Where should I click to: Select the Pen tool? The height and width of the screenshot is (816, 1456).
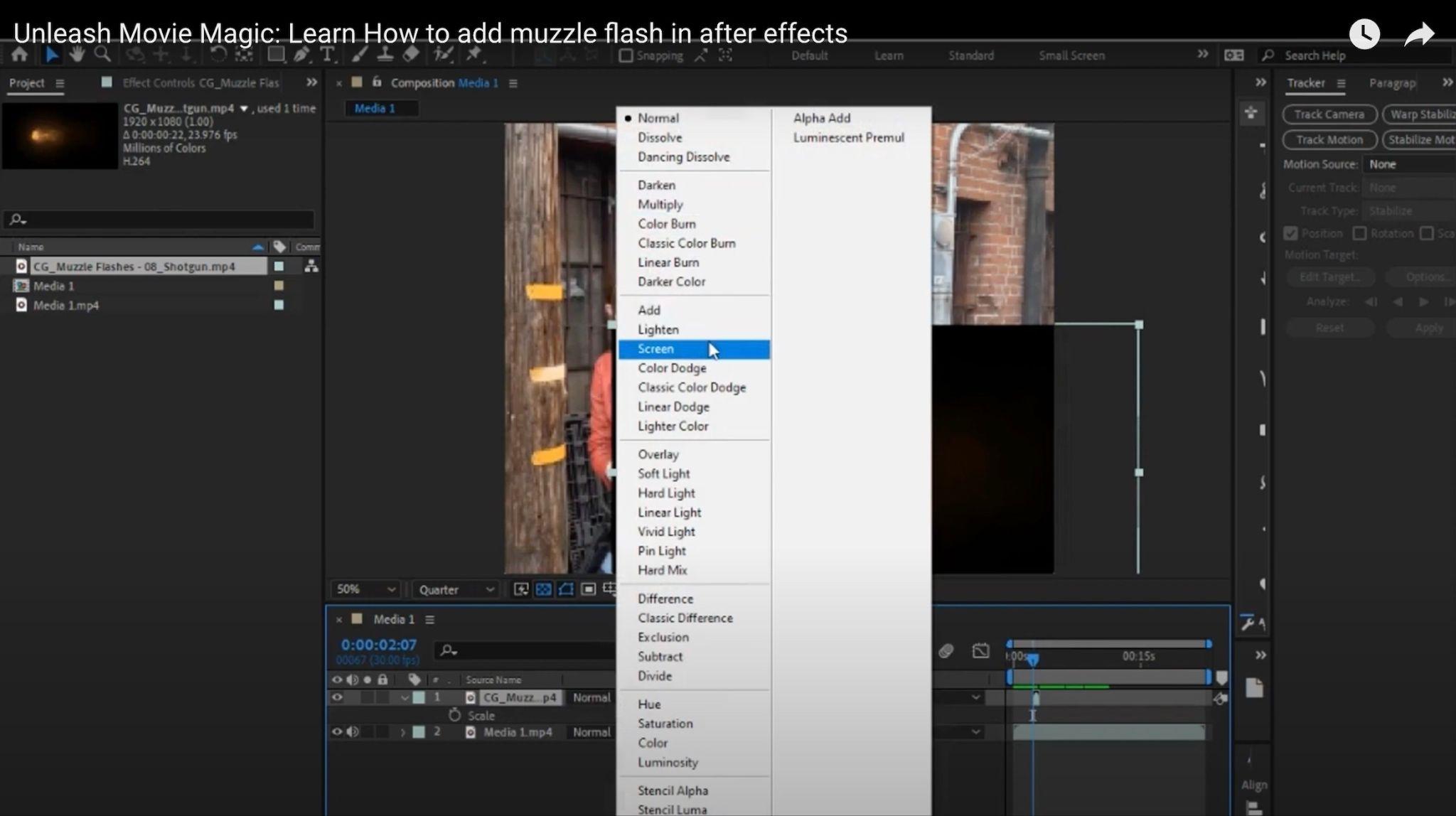click(x=301, y=55)
